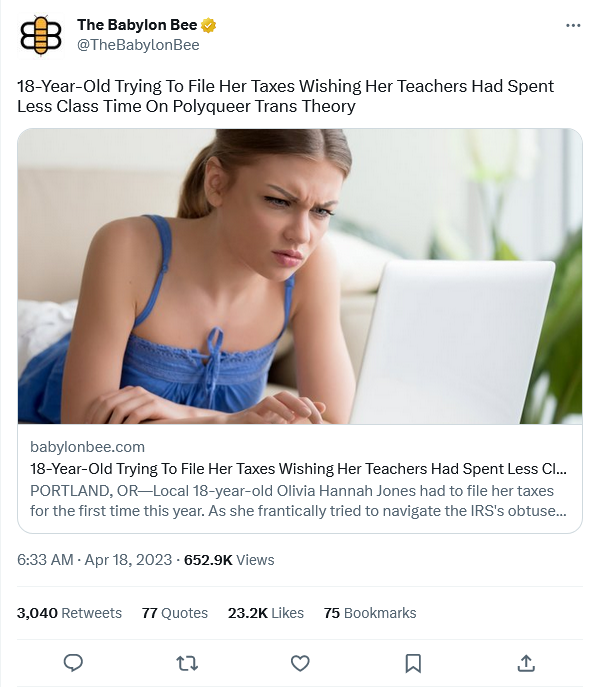Open the article preview photo of woman
This screenshot has width=598, height=687.
click(300, 276)
